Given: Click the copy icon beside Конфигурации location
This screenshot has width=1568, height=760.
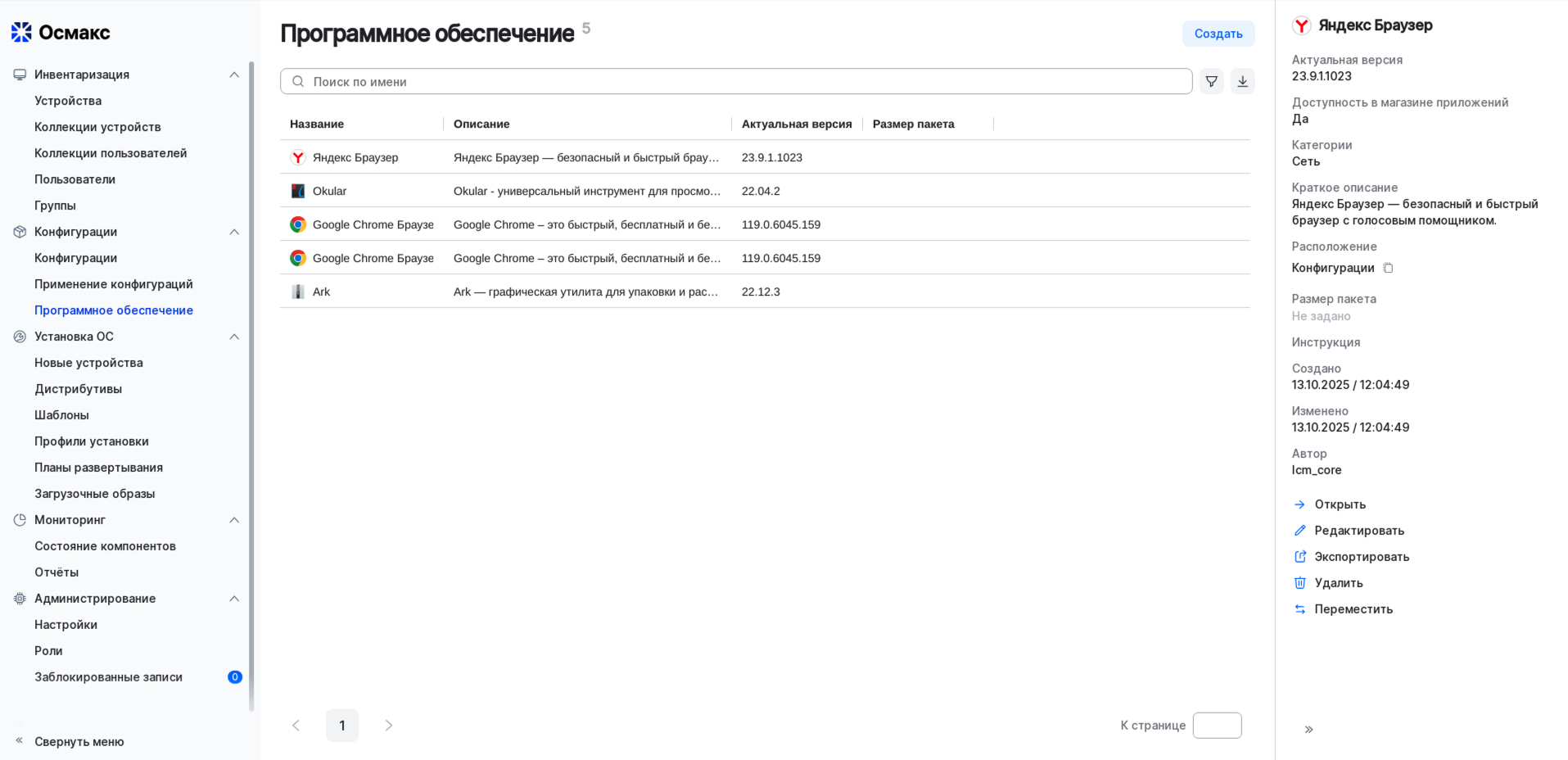Looking at the screenshot, I should pos(1389,268).
